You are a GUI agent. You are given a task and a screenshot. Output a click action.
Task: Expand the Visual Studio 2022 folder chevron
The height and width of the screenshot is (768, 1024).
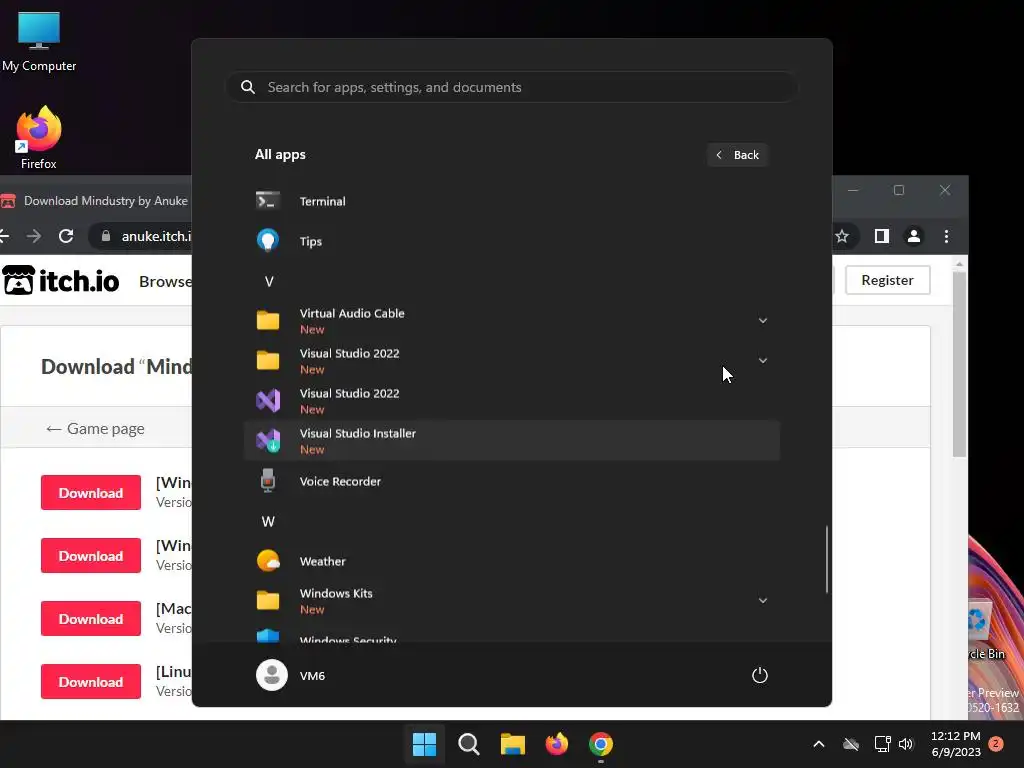pyautogui.click(x=762, y=360)
